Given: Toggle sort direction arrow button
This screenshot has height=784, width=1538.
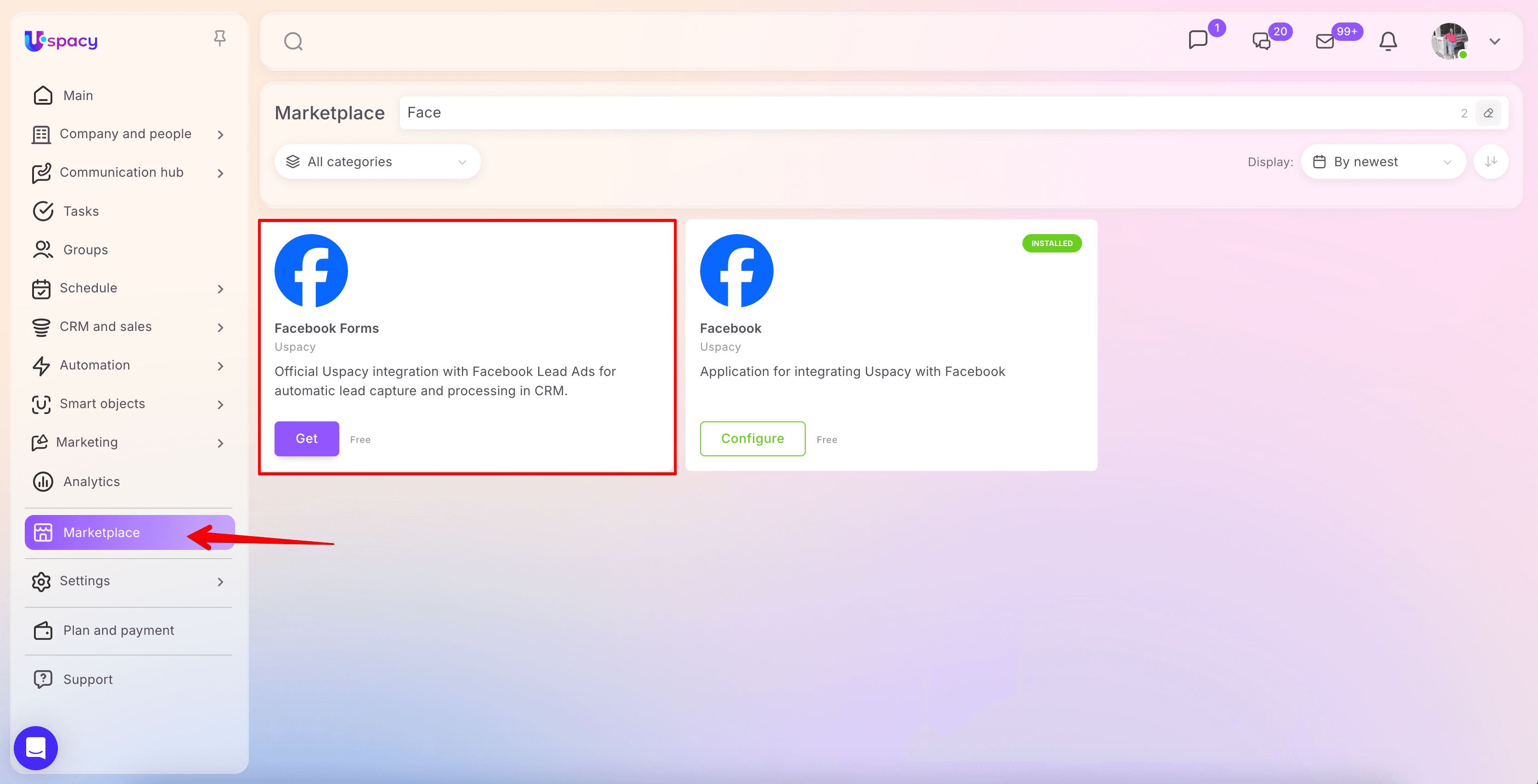Looking at the screenshot, I should coord(1491,161).
